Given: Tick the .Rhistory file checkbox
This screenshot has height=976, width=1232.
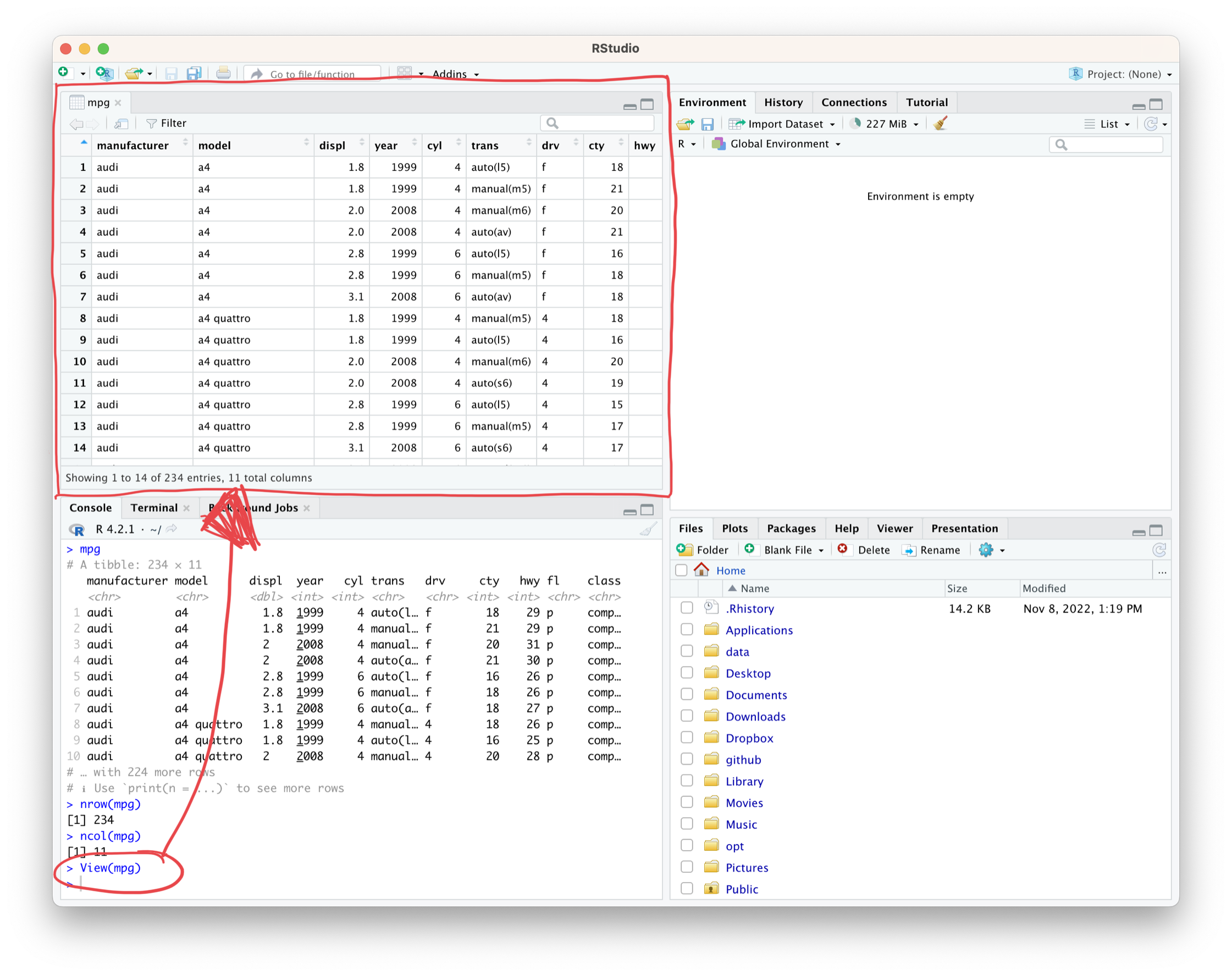Looking at the screenshot, I should point(686,608).
